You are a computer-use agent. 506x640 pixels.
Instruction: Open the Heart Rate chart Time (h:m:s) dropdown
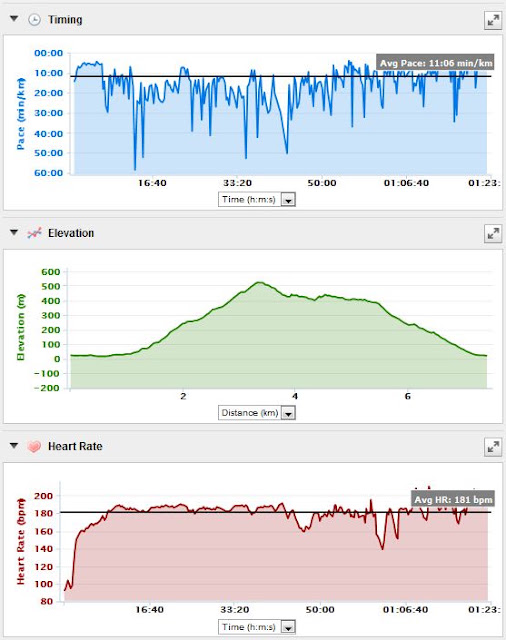257,627
